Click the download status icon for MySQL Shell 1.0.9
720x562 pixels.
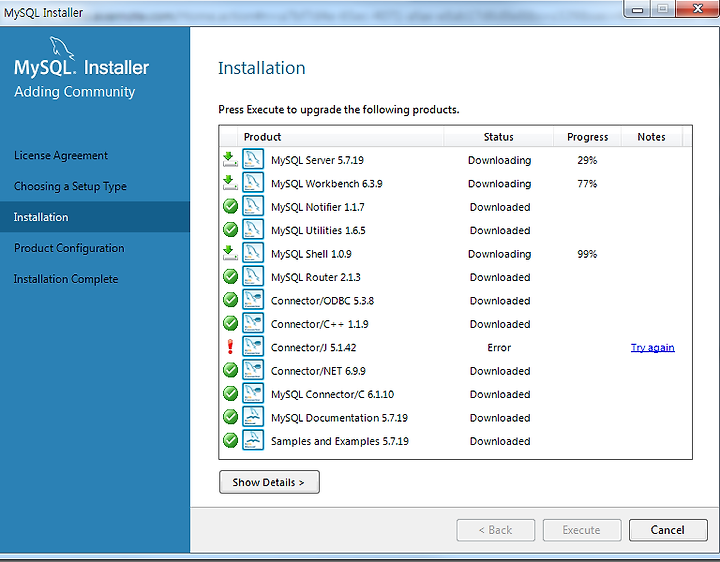[230, 253]
